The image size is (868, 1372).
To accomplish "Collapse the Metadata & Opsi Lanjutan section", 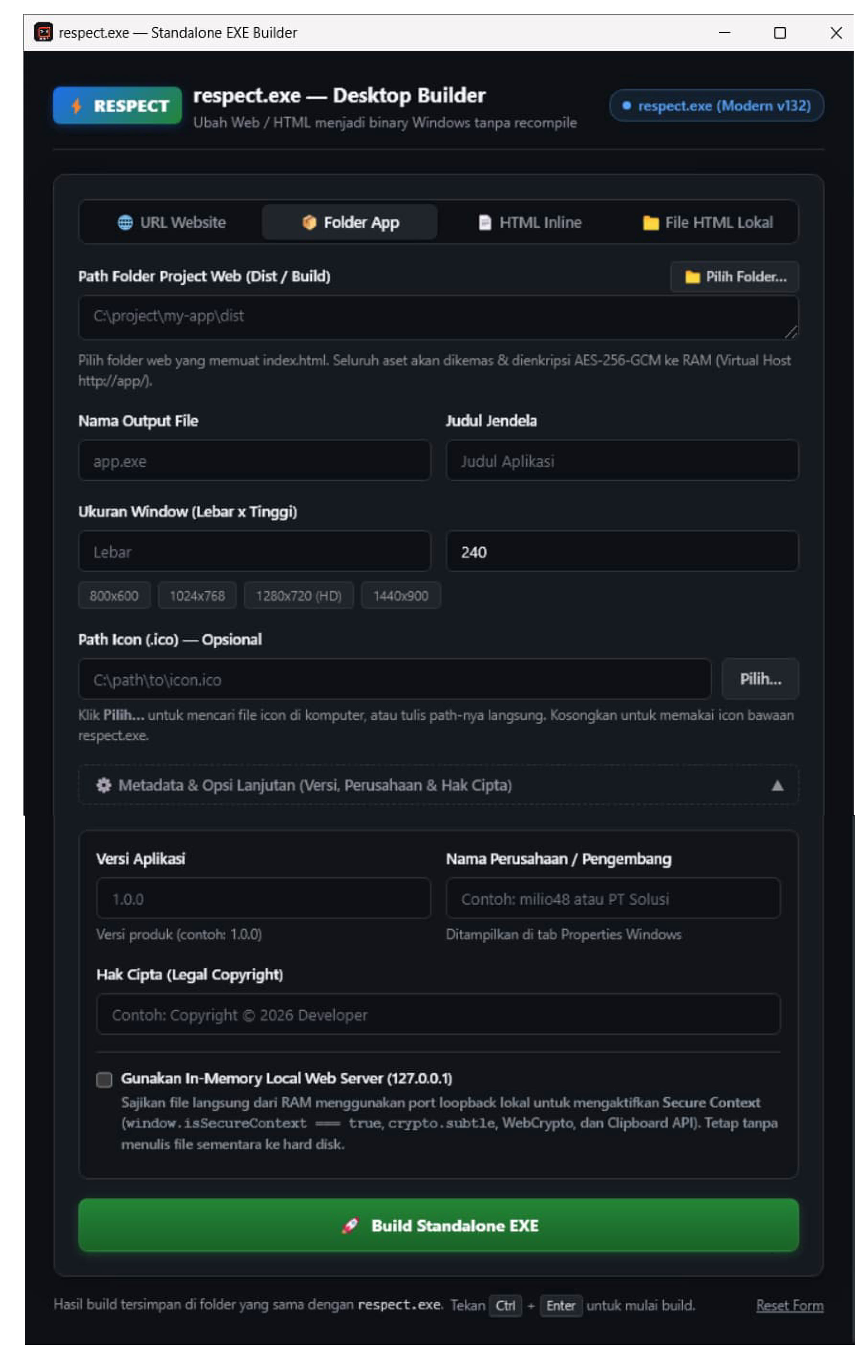I will (438, 785).
